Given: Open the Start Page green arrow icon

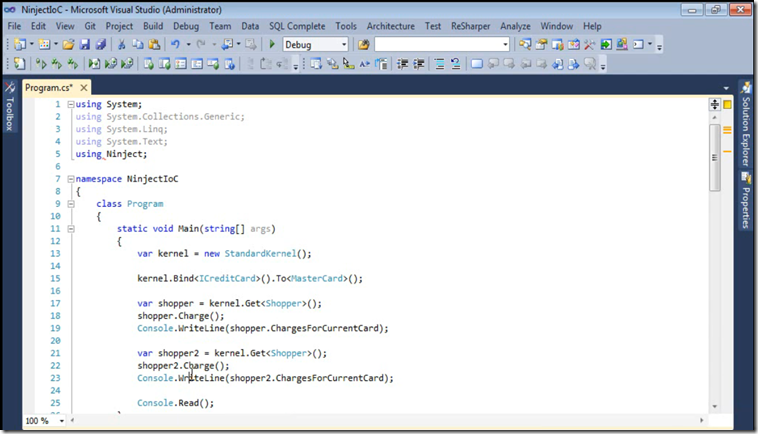Looking at the screenshot, I should [x=606, y=44].
